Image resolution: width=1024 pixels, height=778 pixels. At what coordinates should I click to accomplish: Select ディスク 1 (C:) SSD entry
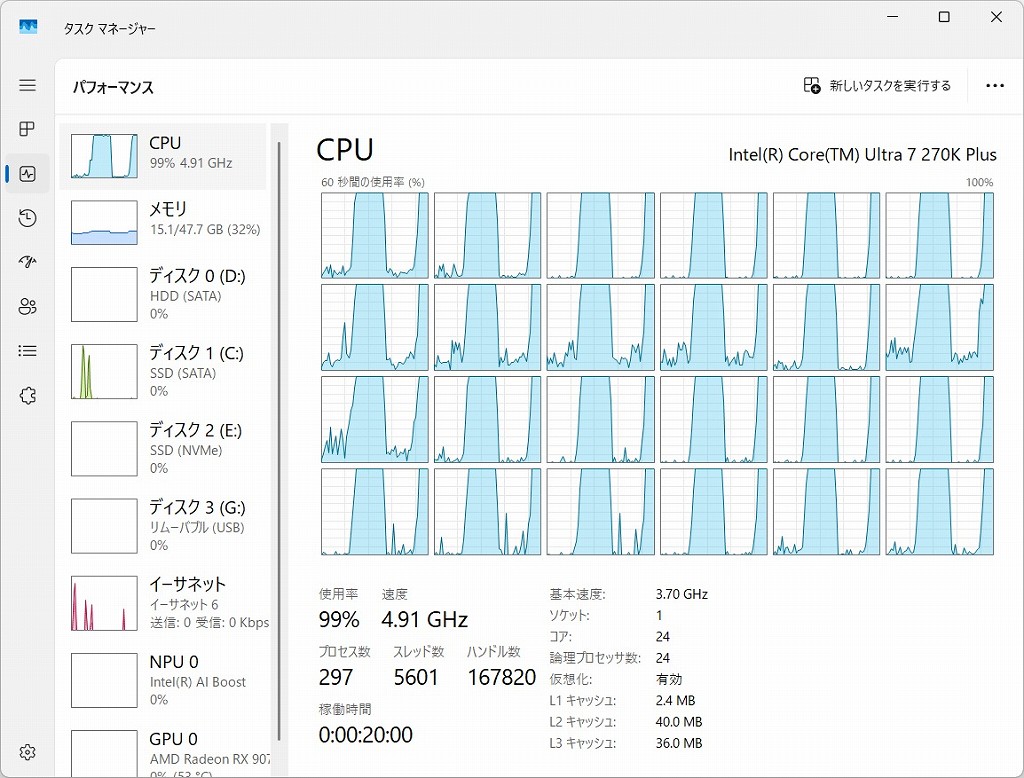click(x=163, y=371)
